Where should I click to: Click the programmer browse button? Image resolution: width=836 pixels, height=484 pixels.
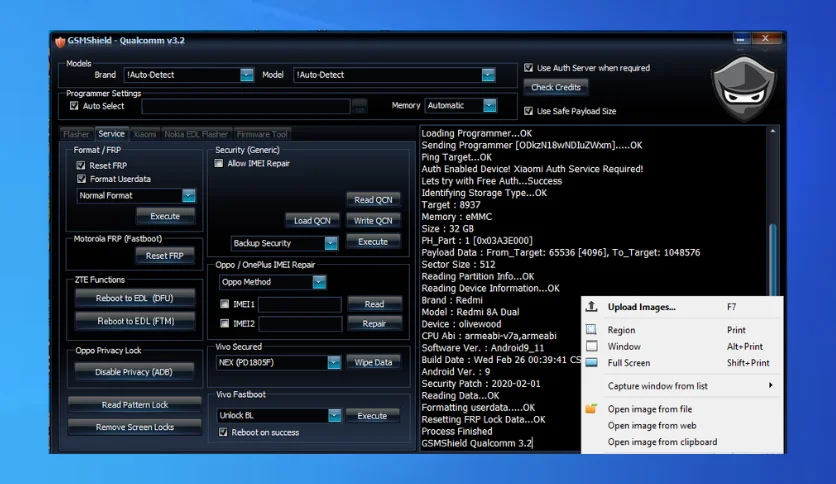(359, 106)
